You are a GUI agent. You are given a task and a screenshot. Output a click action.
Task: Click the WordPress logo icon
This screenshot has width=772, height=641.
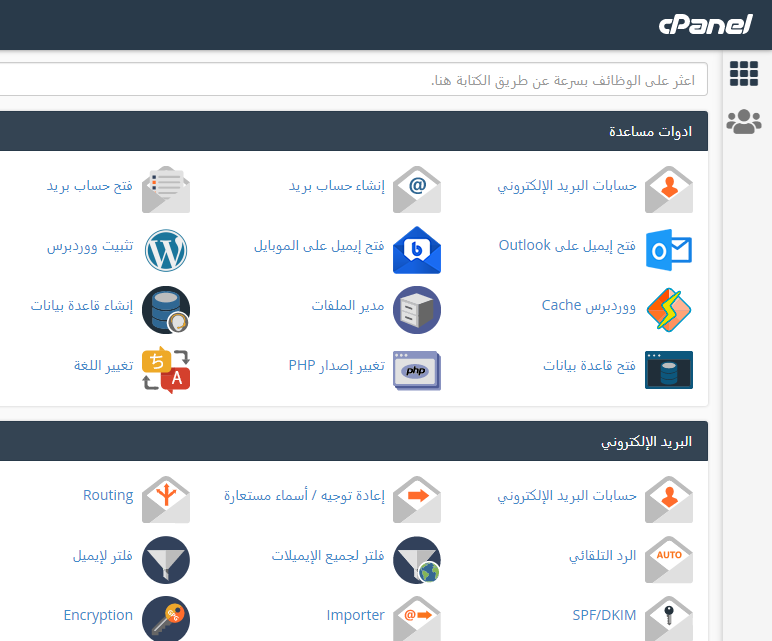coord(166,250)
